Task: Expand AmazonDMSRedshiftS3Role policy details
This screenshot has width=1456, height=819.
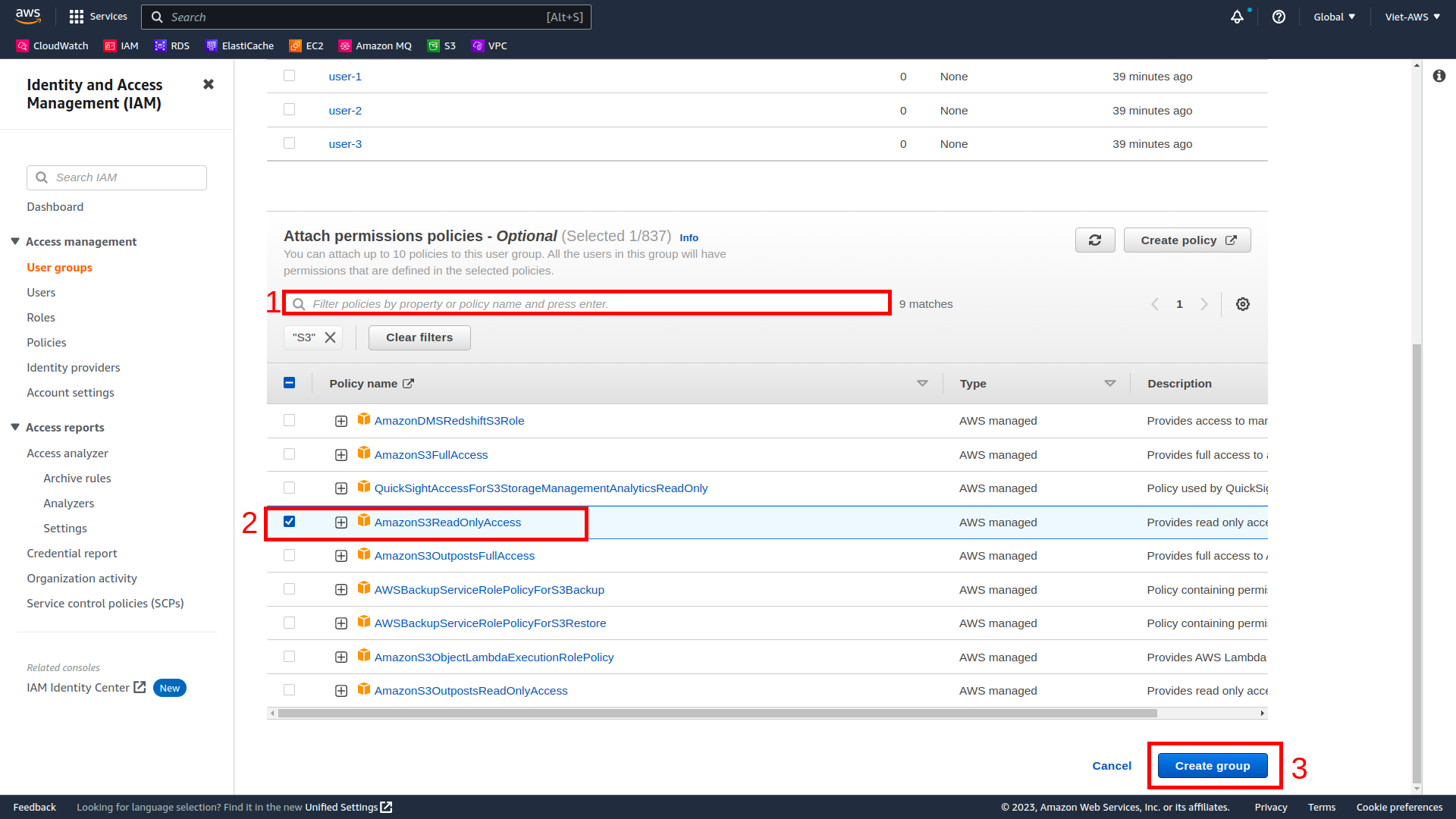Action: point(340,420)
